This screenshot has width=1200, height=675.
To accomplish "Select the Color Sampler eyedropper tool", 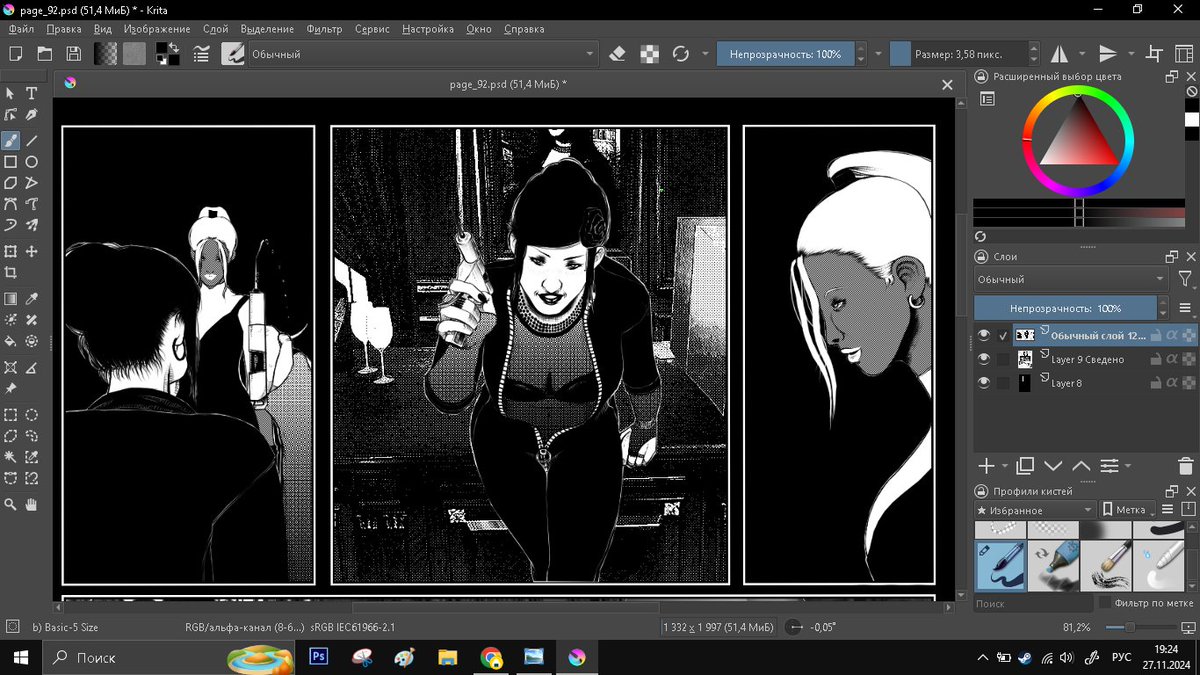I will click(32, 299).
